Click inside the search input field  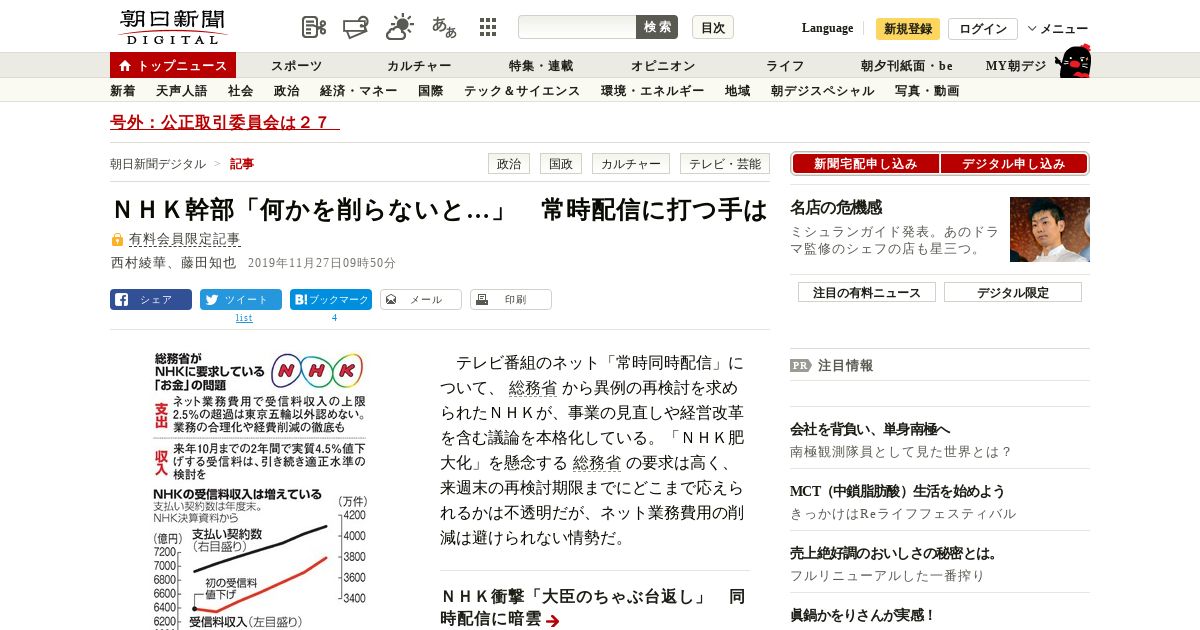coord(577,27)
